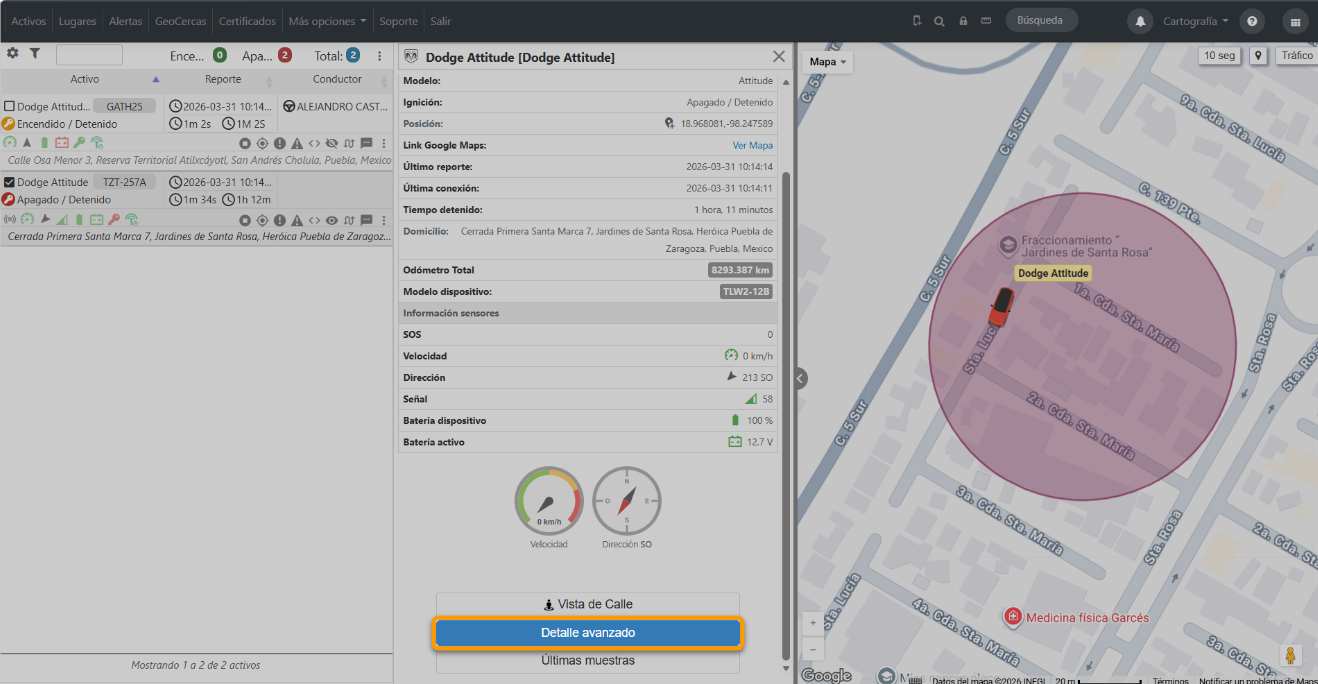The image size is (1318, 684).
Task: Open the Más opciones menu
Action: [327, 21]
